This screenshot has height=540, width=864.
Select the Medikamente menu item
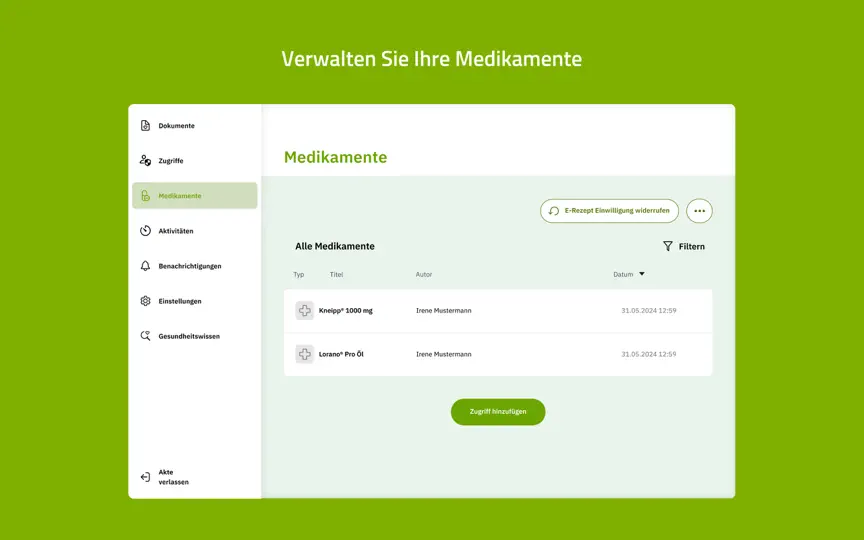coord(195,196)
